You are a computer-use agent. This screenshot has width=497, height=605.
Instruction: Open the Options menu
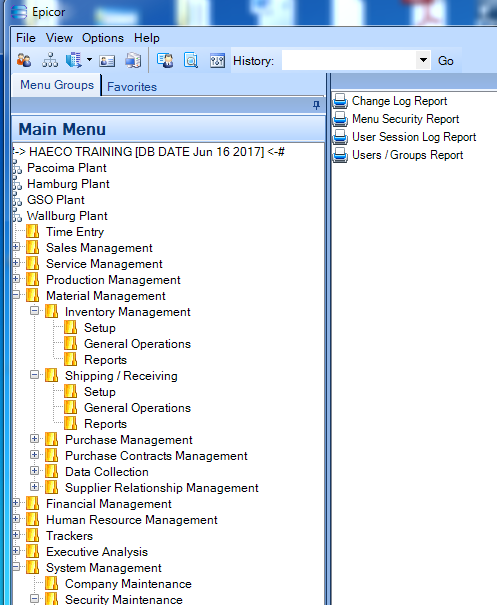[x=103, y=38]
